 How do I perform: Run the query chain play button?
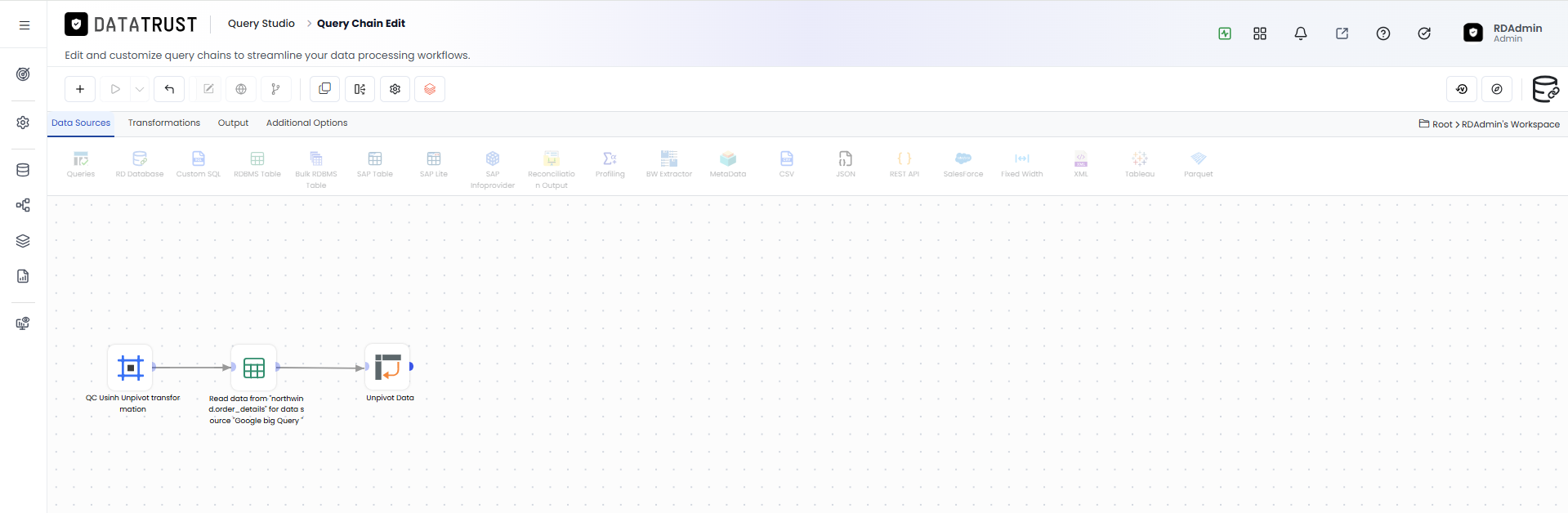(x=115, y=89)
